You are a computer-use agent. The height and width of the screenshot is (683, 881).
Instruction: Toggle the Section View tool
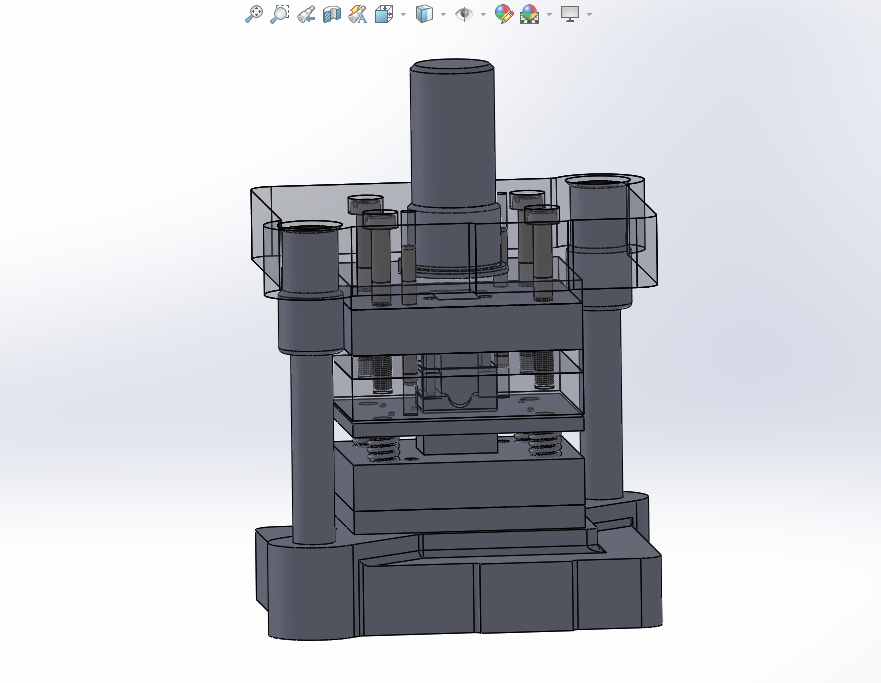tap(332, 14)
